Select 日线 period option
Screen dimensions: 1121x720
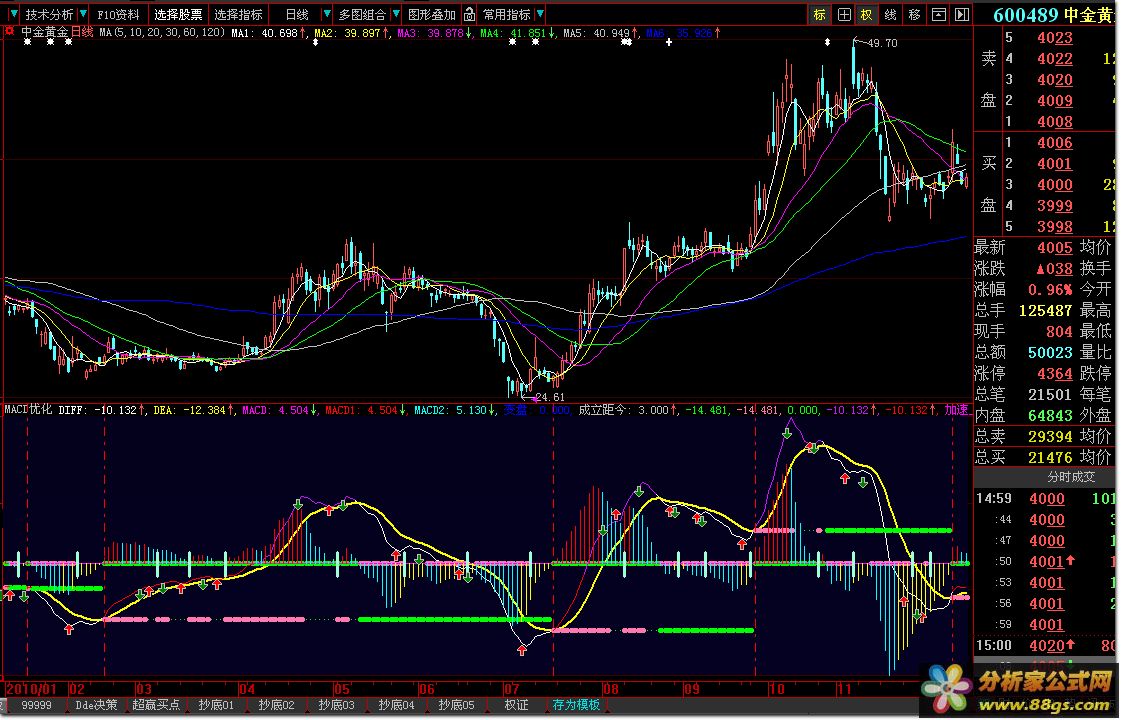coord(297,14)
